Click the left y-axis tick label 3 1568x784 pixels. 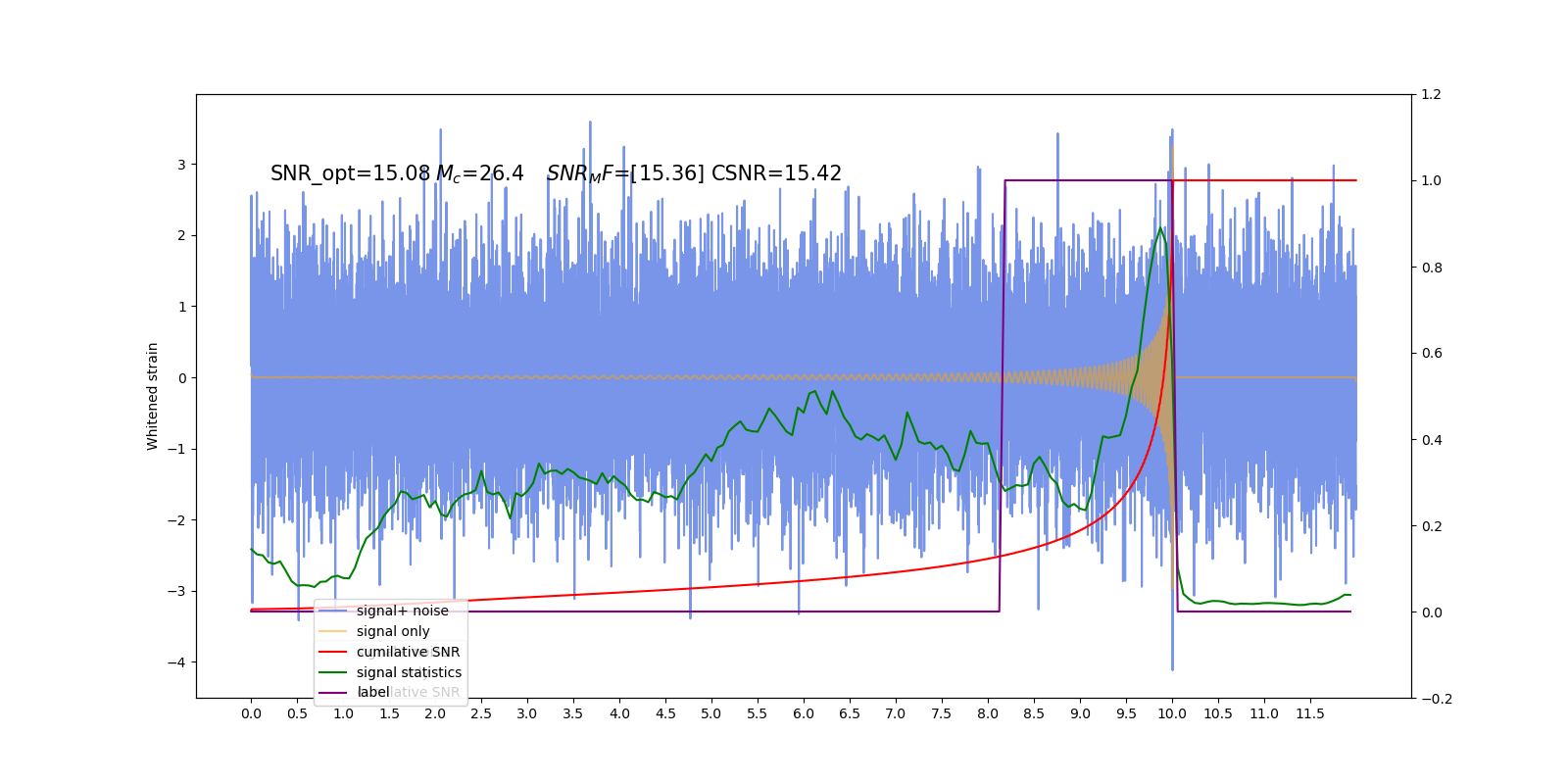coord(181,165)
